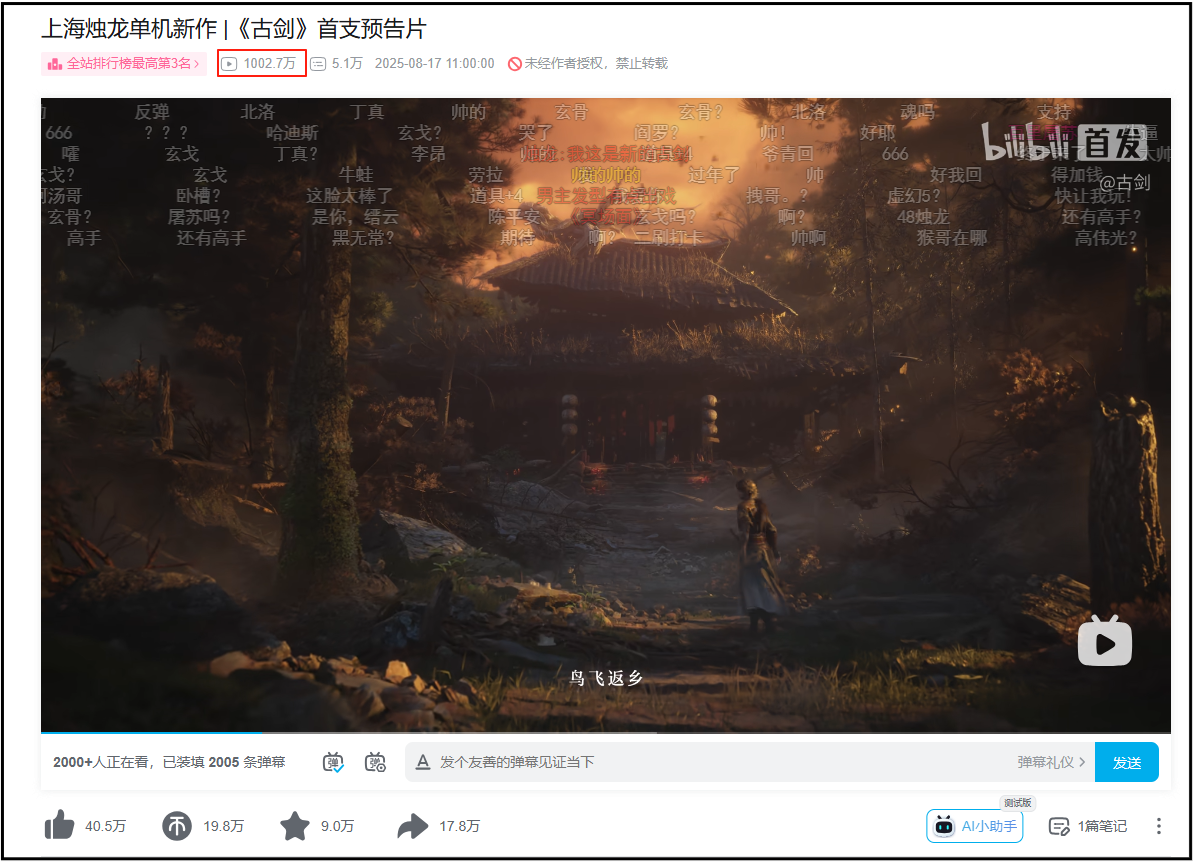Click the play count icon next to 1002.7万
The image size is (1194, 862).
229,64
